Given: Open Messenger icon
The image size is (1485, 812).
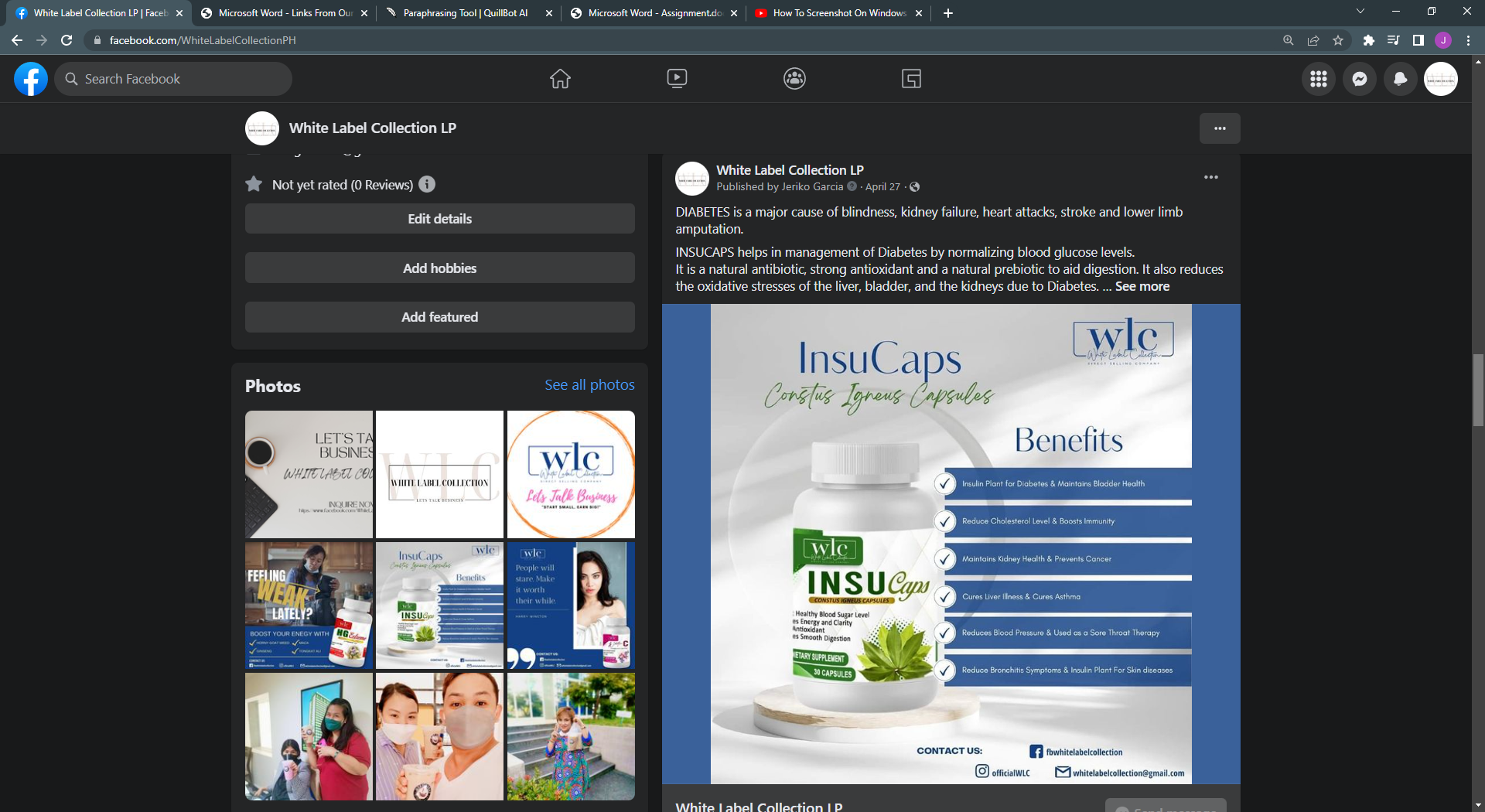Looking at the screenshot, I should 1360,79.
